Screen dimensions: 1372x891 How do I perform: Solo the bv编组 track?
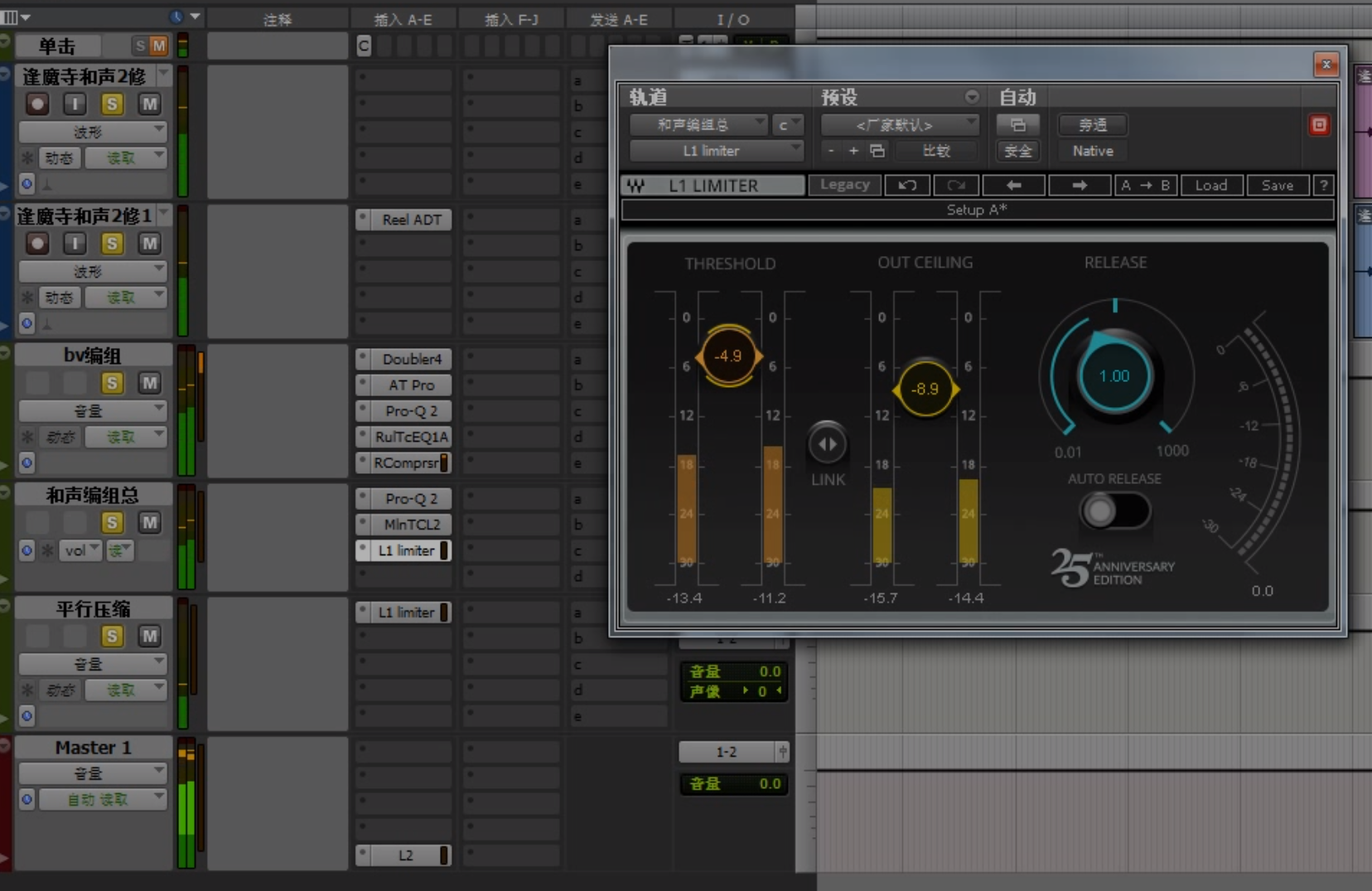tap(111, 383)
